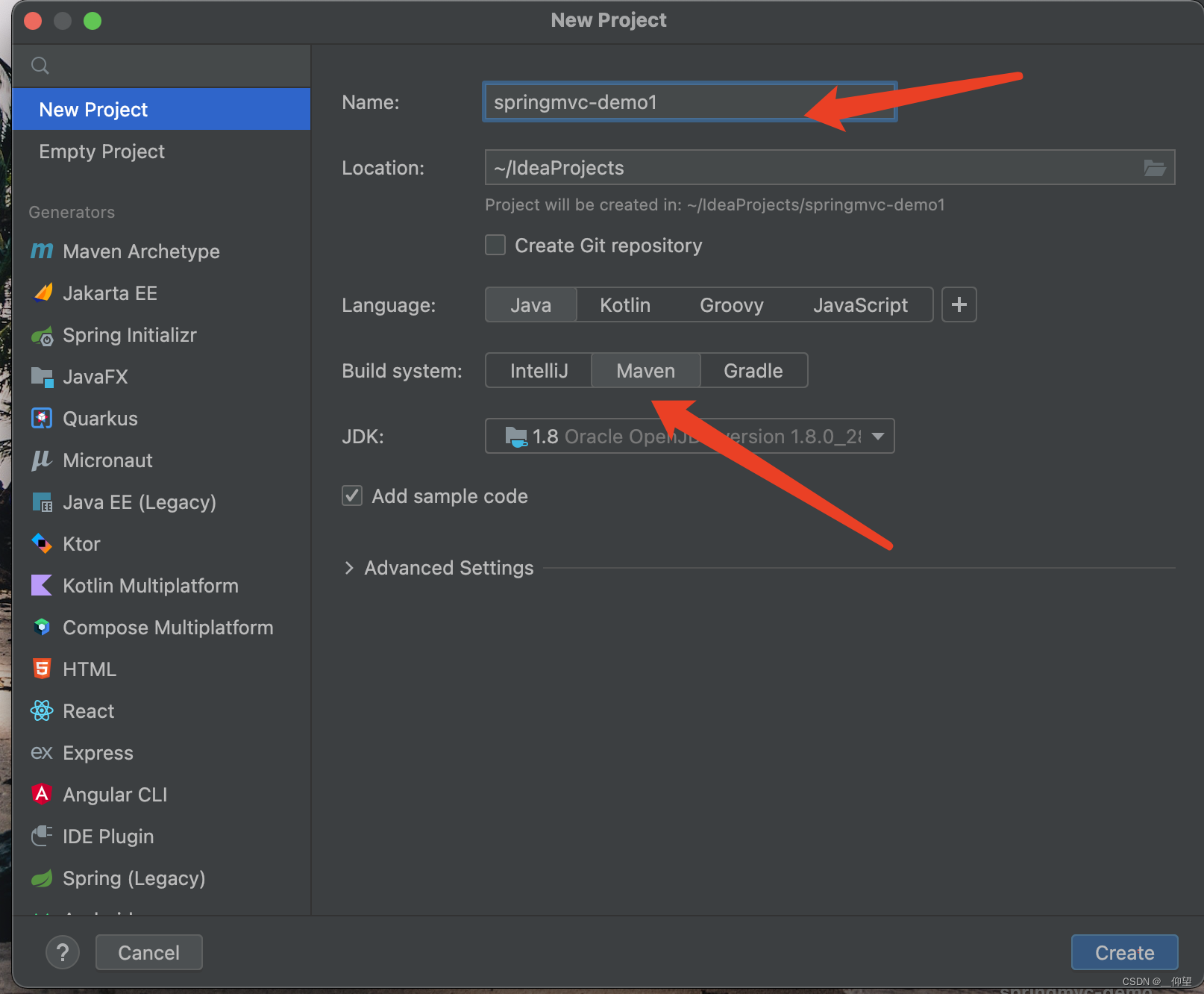
Task: Enable Create Git repository checkbox
Action: tap(495, 245)
